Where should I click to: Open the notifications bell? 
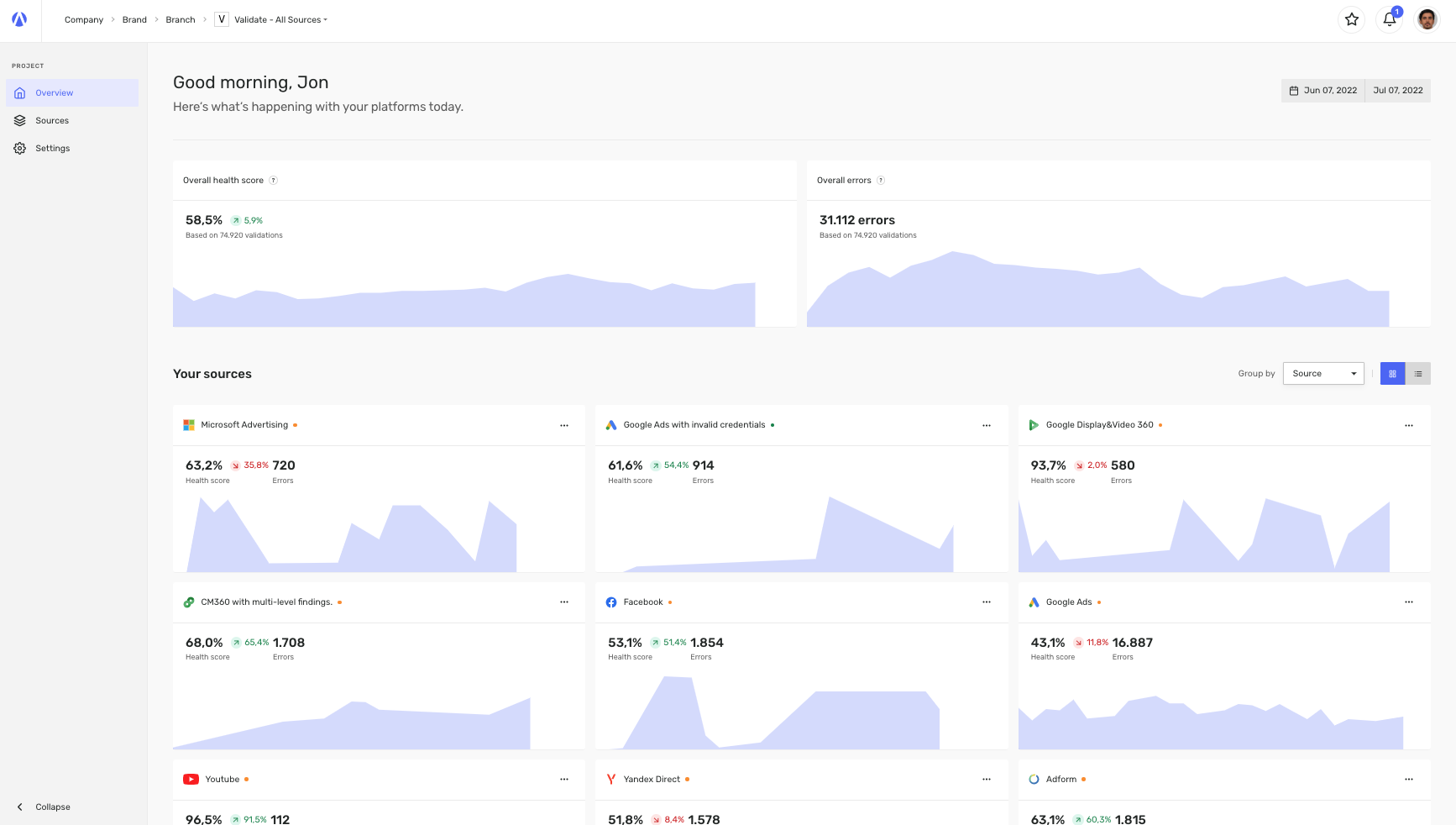point(1390,19)
